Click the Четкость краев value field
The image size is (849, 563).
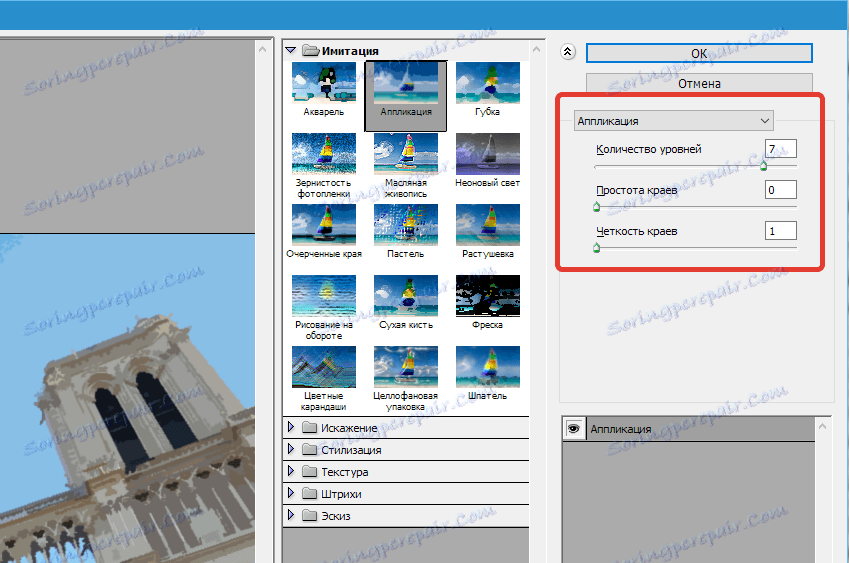780,231
